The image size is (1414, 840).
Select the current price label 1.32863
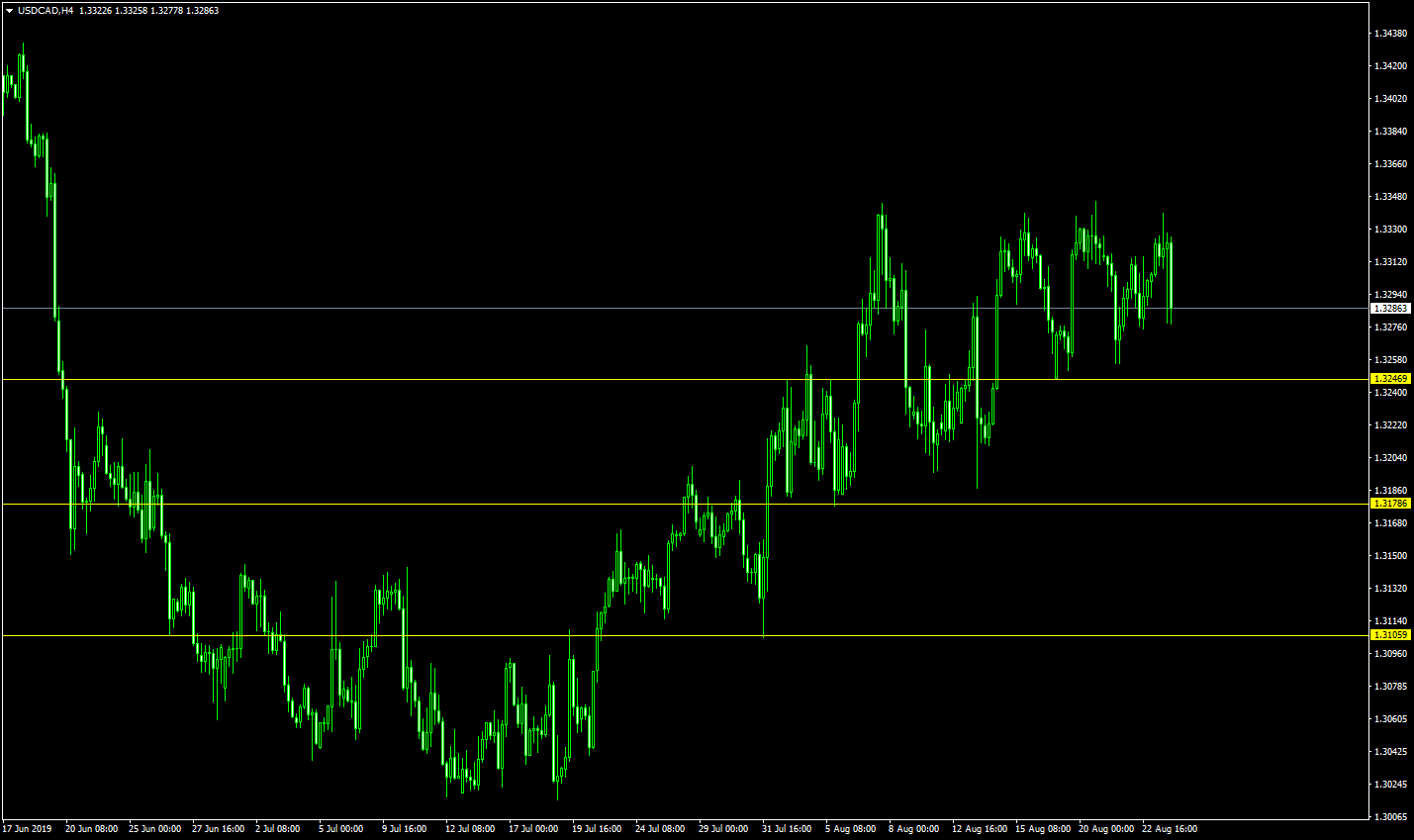click(1390, 309)
